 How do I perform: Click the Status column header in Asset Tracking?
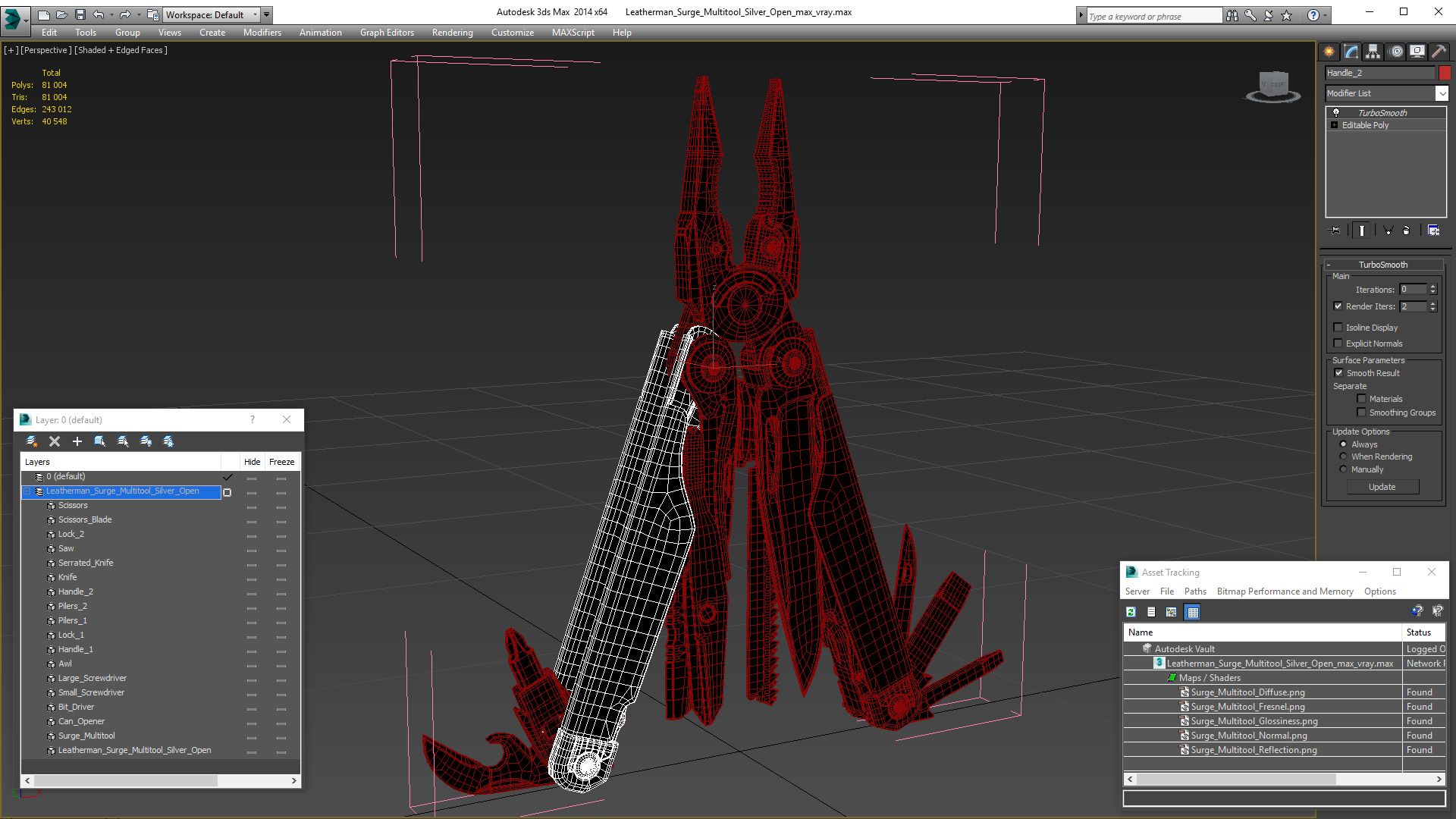(x=1423, y=632)
